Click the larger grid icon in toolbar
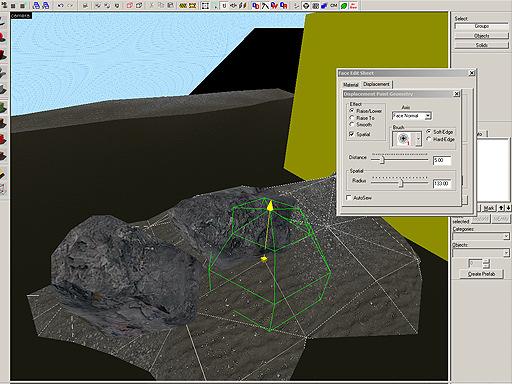512x384 pixels. click(x=22, y=5)
